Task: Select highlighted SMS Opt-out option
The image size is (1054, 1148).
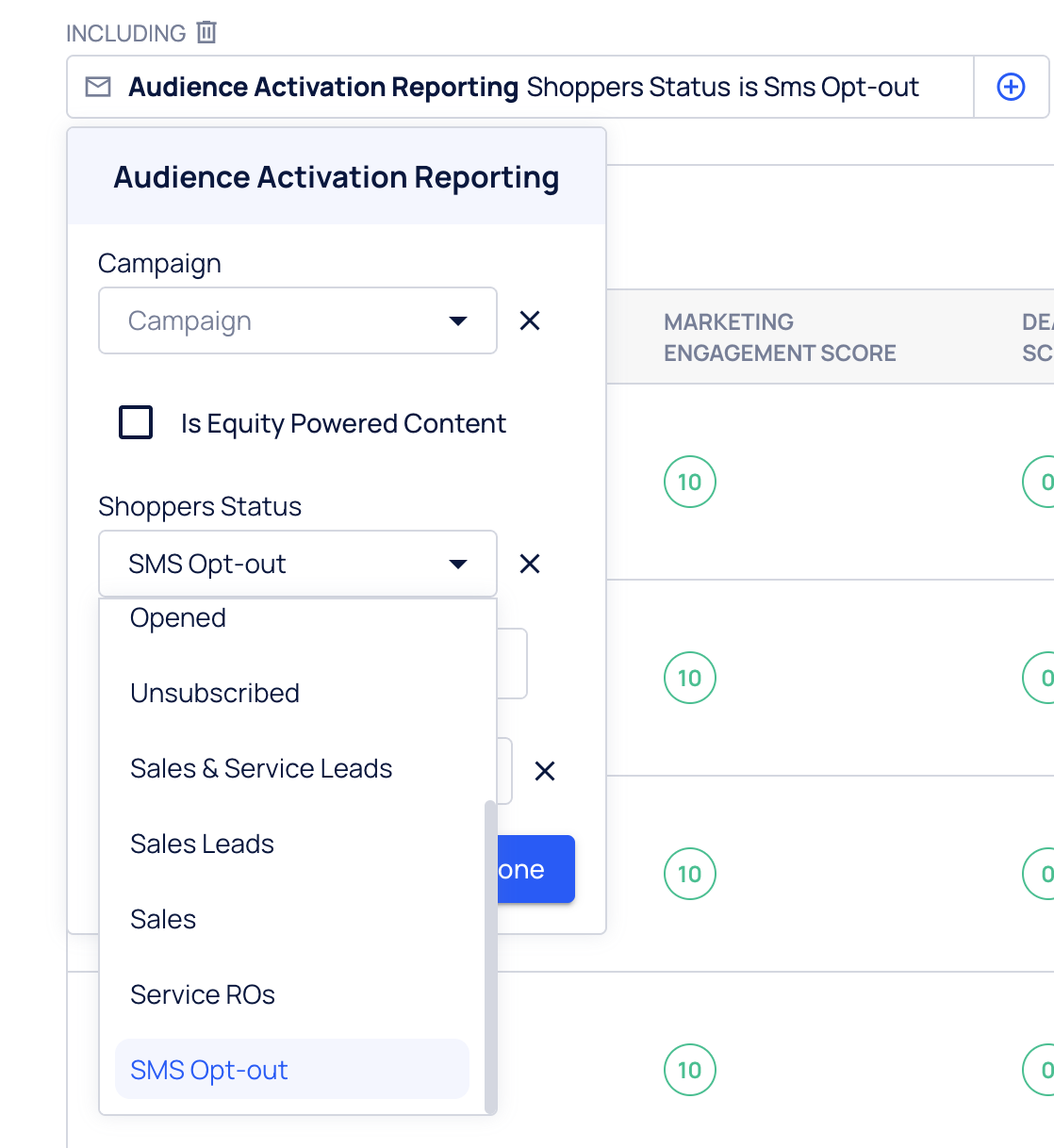Action: coord(209,1071)
